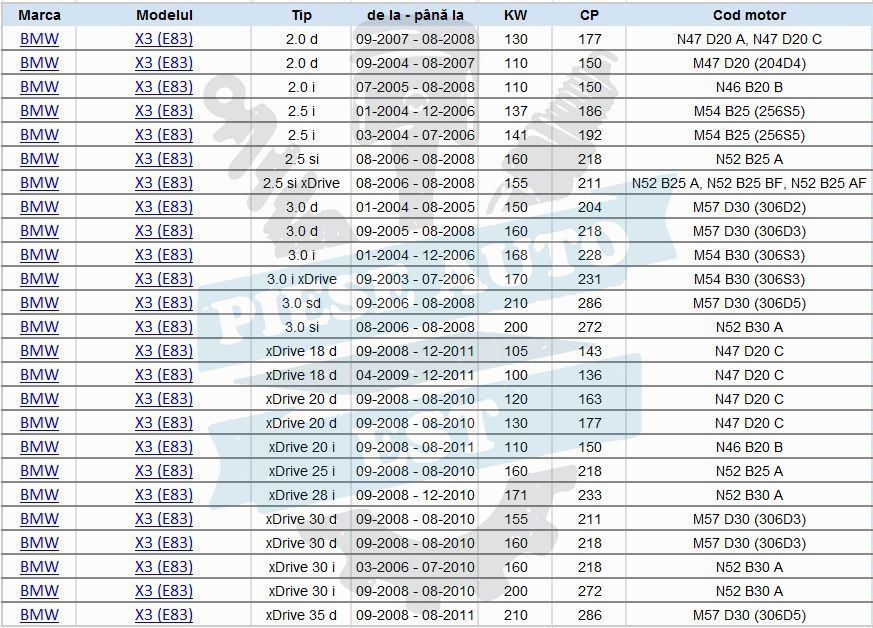Image resolution: width=873 pixels, height=628 pixels.
Task: Click the KW column header
Action: coord(515,15)
